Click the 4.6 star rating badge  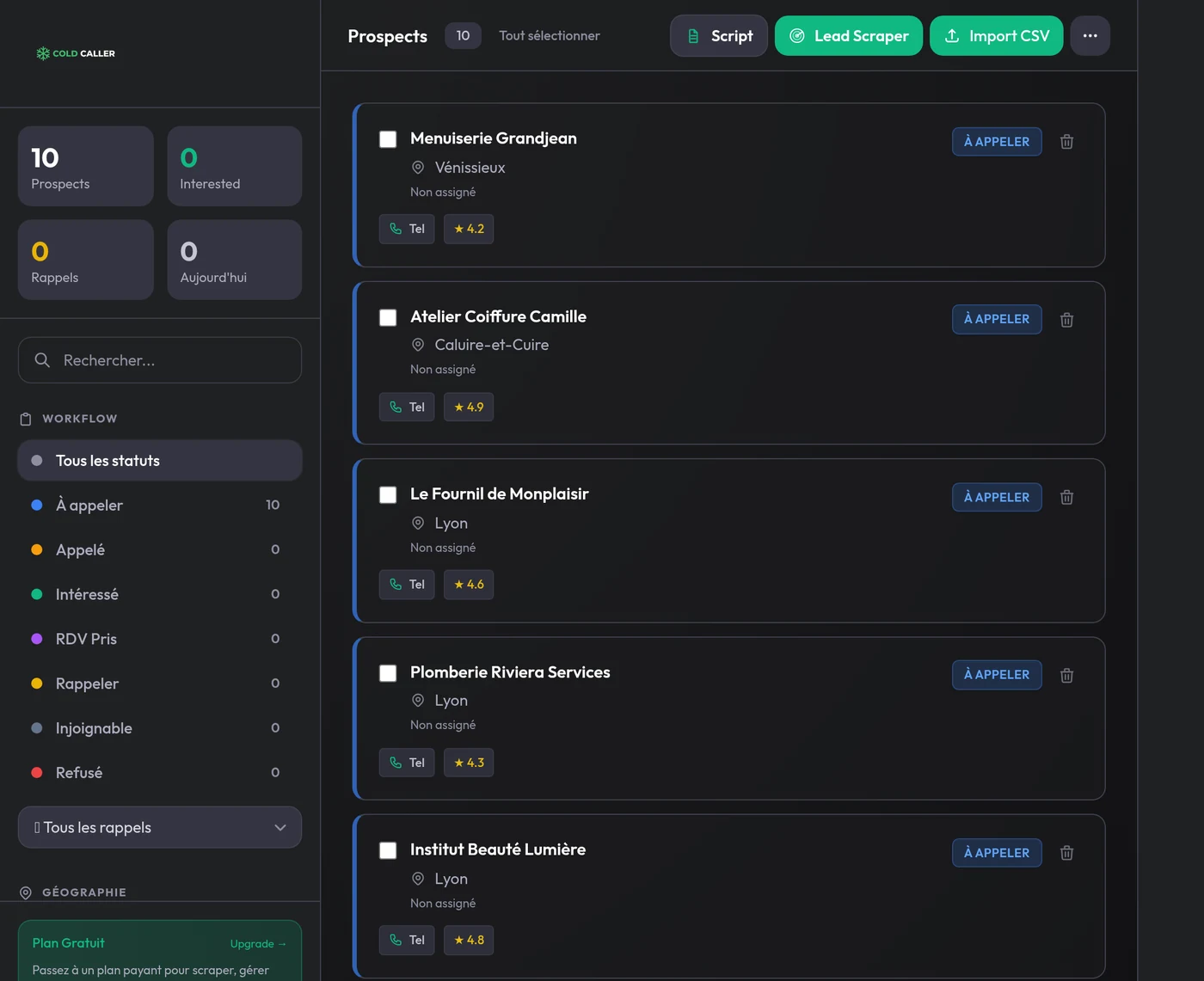469,585
